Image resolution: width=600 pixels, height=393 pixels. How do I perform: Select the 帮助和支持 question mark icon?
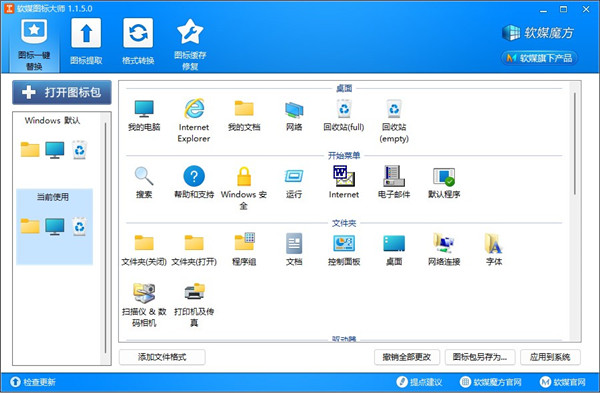194,176
